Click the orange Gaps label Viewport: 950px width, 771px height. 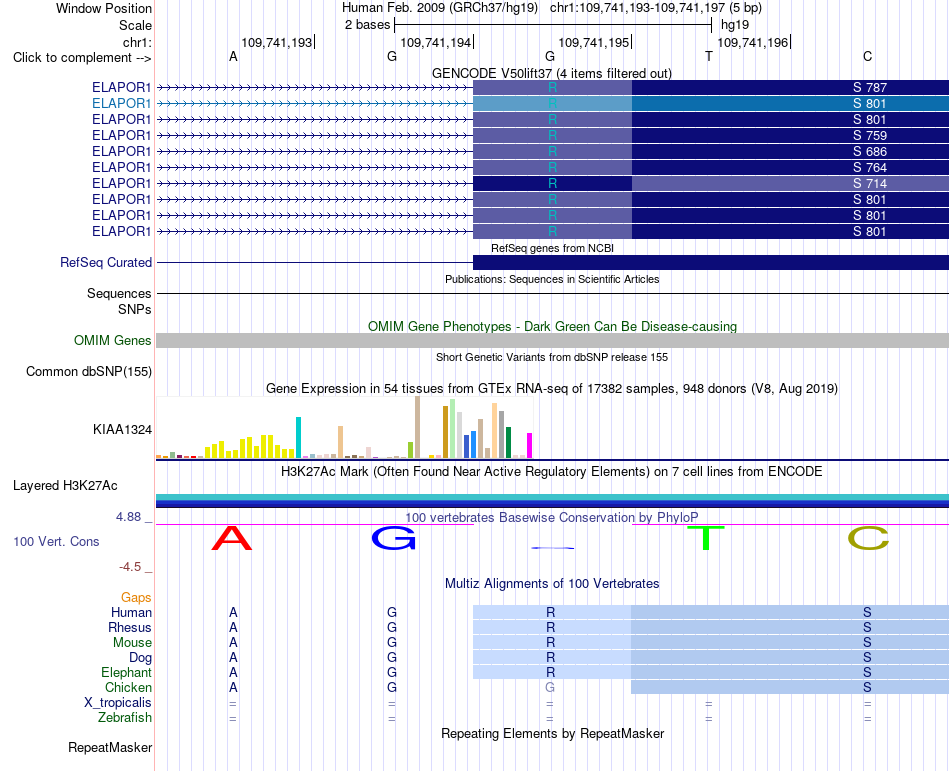(x=136, y=598)
